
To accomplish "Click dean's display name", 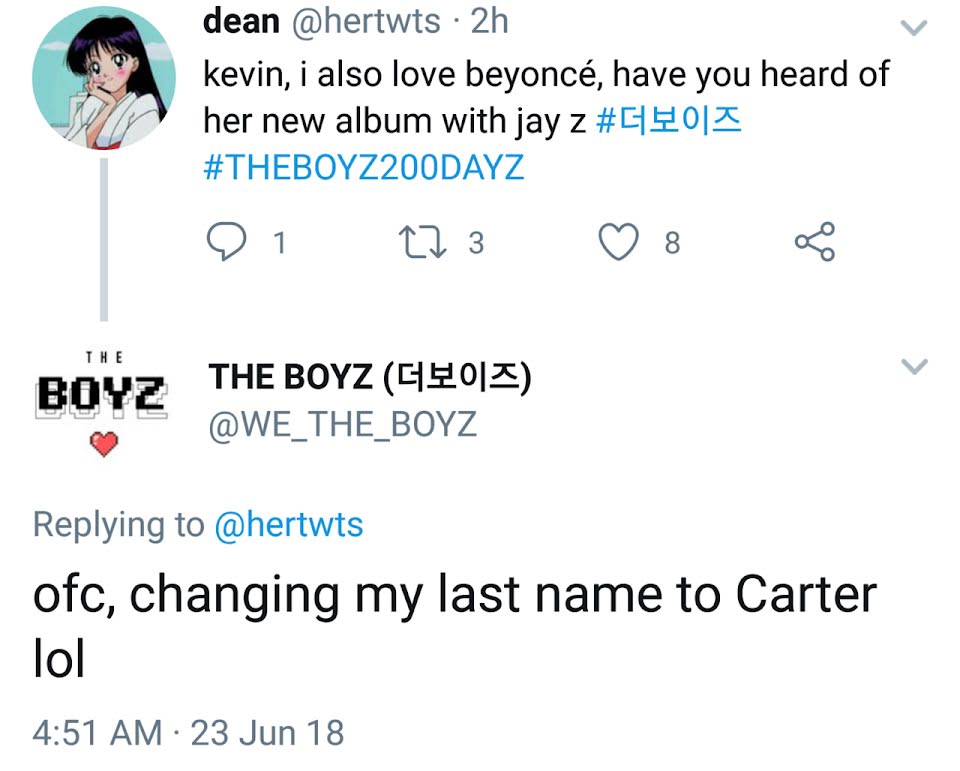I will [241, 21].
